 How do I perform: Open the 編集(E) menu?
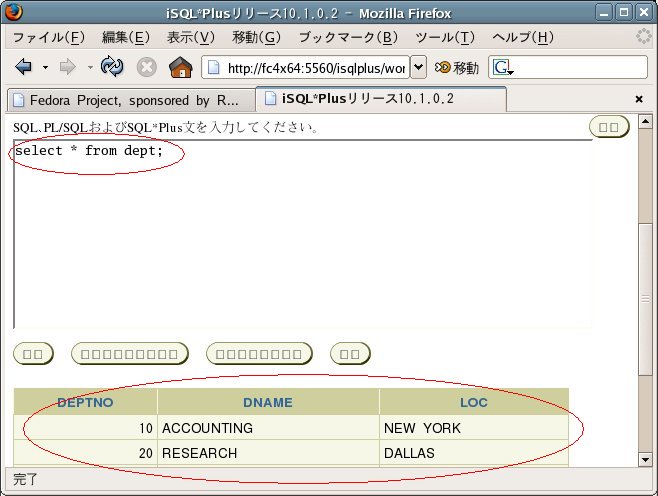click(x=126, y=37)
